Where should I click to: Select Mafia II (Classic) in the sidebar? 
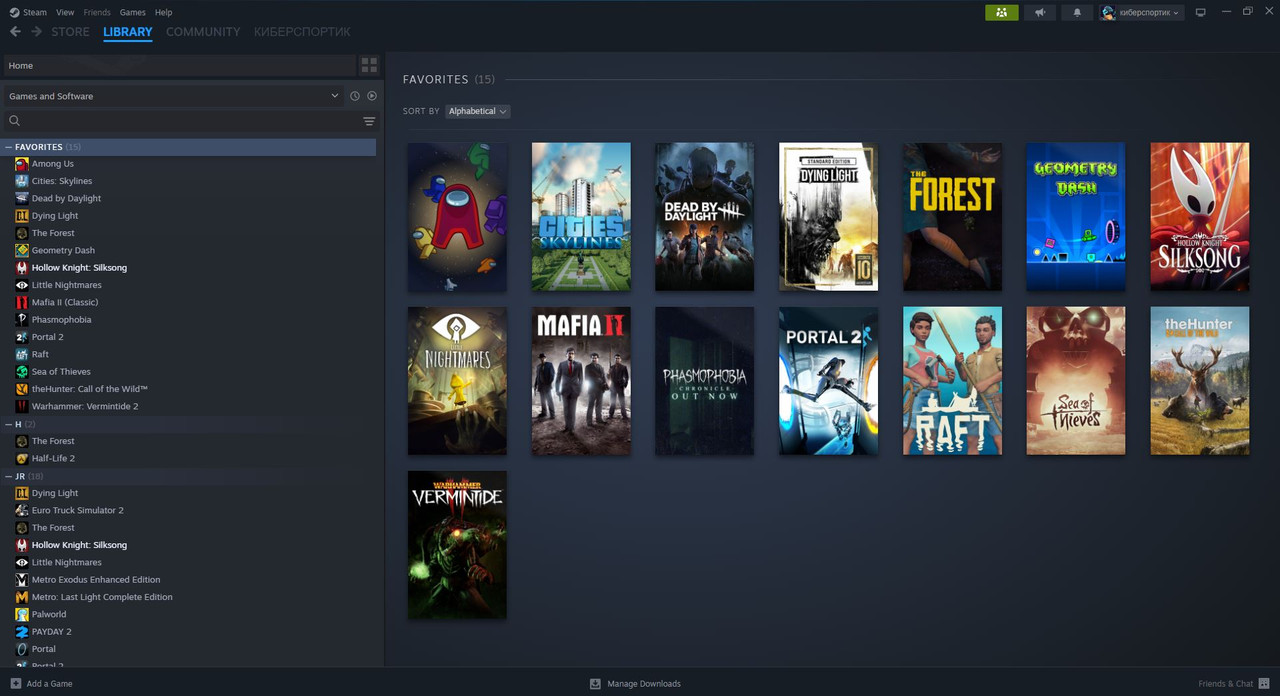point(65,302)
